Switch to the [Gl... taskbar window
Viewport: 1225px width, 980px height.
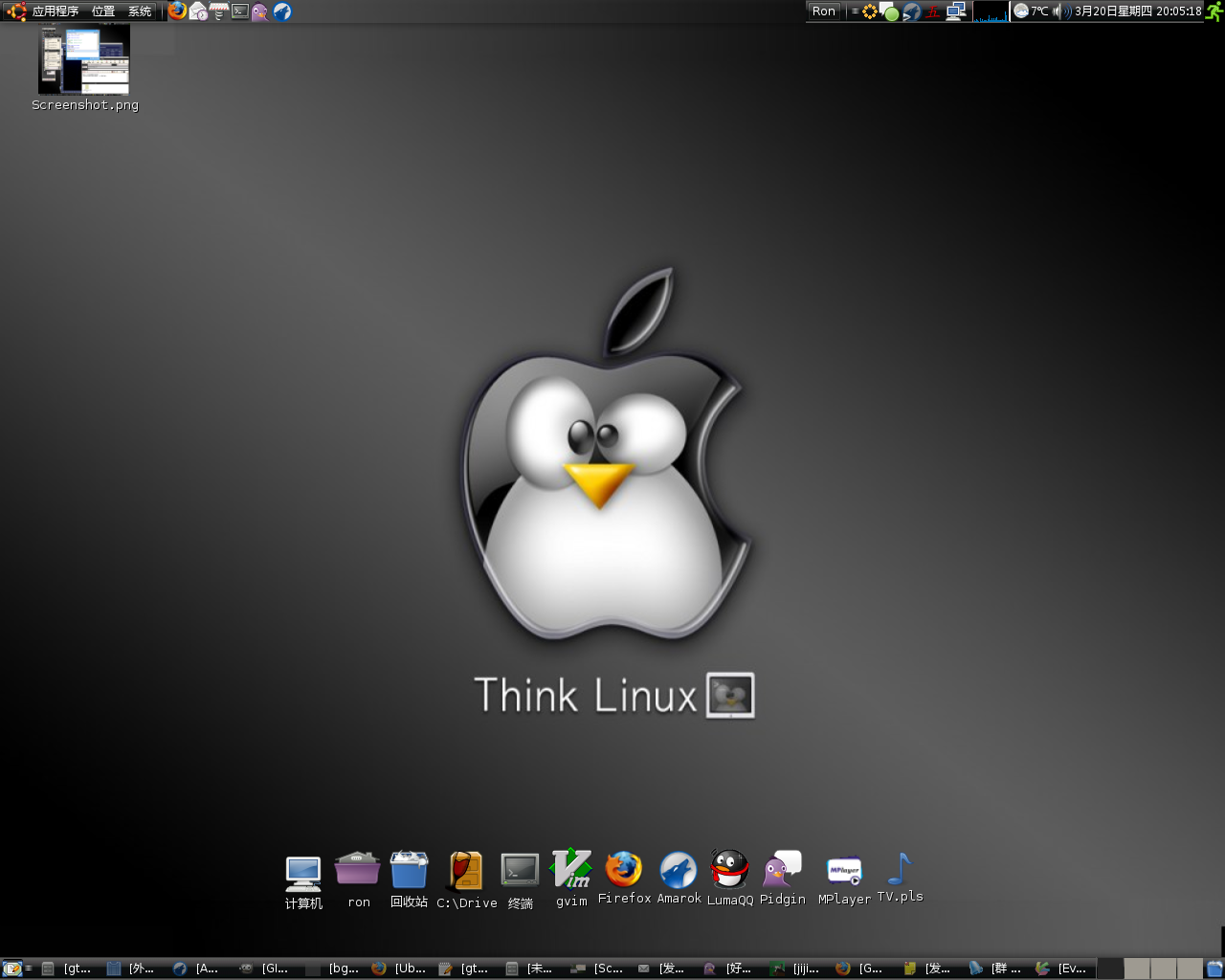265,969
